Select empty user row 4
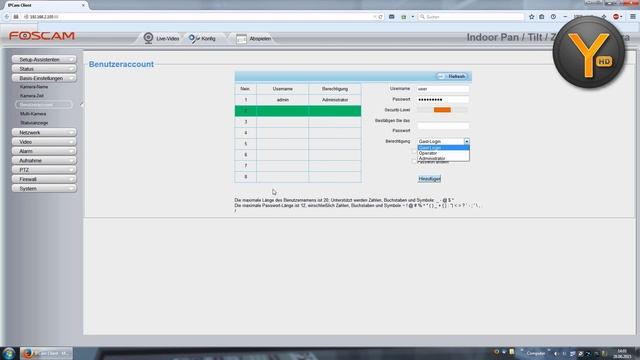The width and height of the screenshot is (640, 360). click(x=298, y=133)
